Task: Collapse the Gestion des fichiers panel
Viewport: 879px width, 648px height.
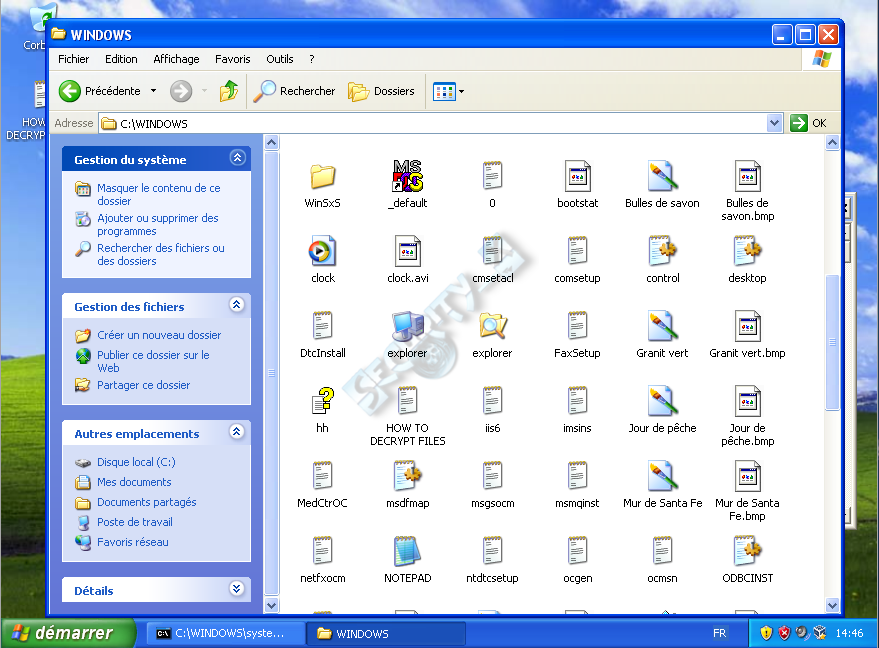Action: pyautogui.click(x=237, y=305)
